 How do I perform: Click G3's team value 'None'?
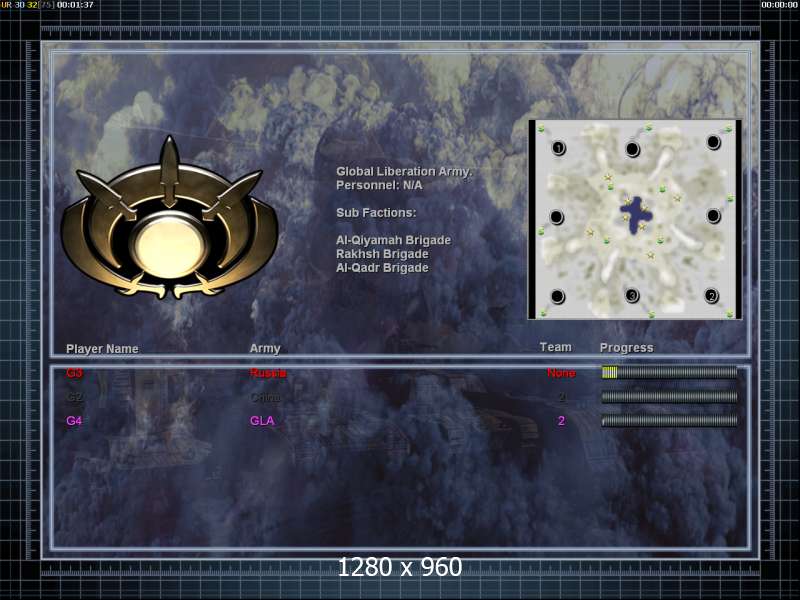[561, 373]
